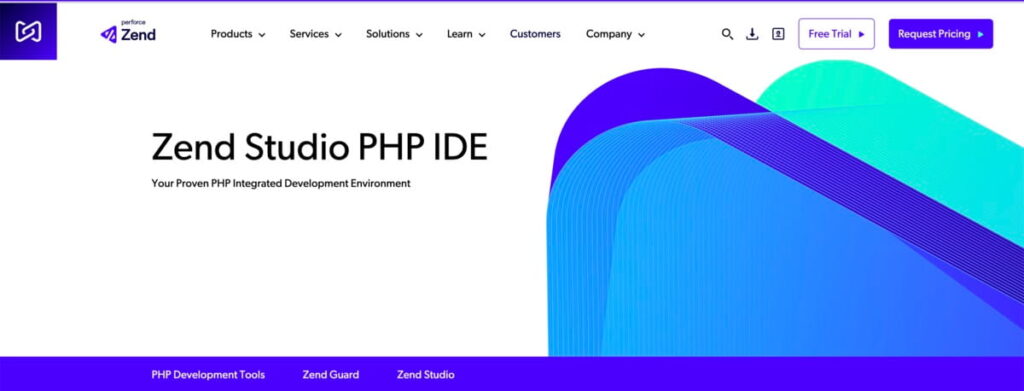Click the Perforce logo icon in corner

(28, 31)
